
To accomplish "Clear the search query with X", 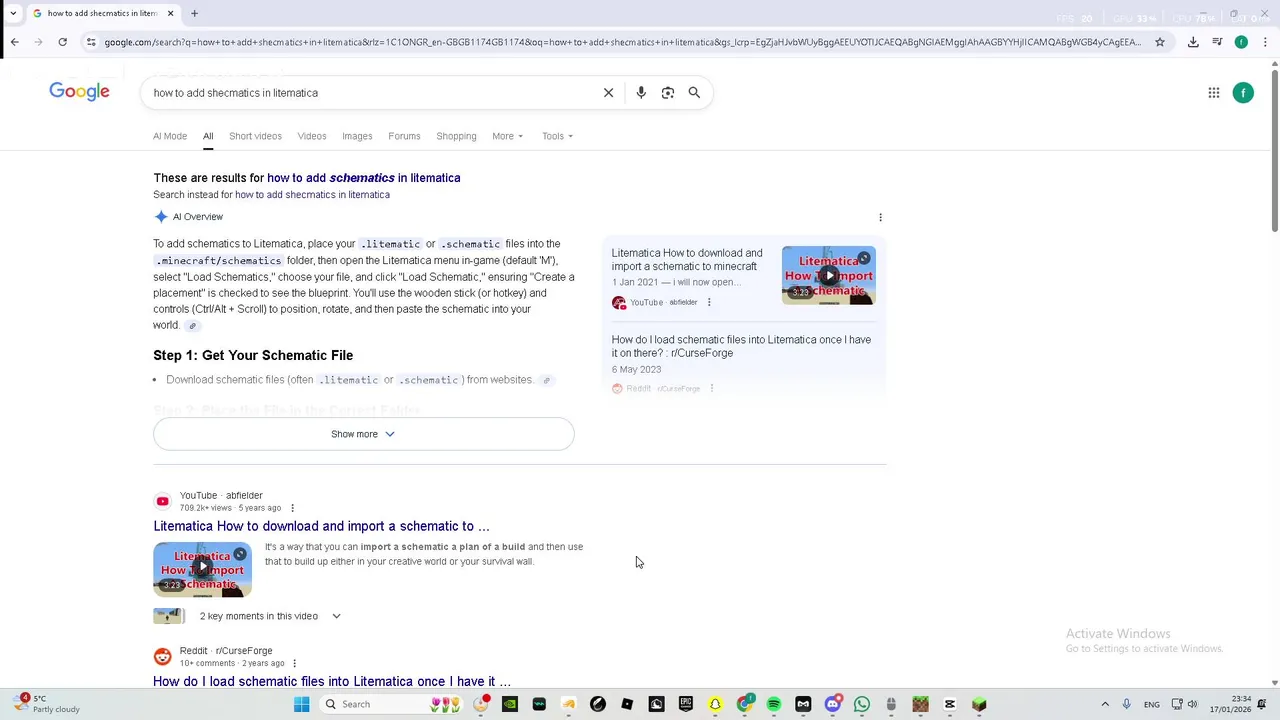I will [x=608, y=93].
